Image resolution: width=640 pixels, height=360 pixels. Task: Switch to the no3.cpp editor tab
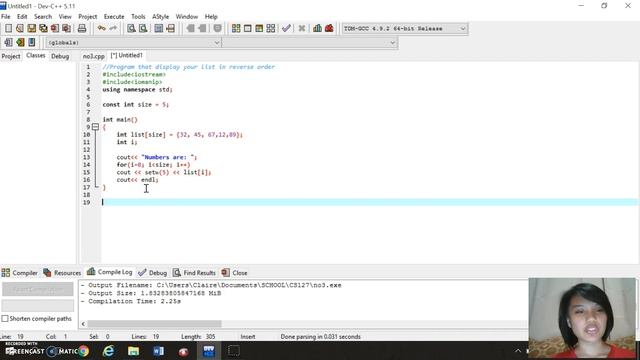pos(93,56)
